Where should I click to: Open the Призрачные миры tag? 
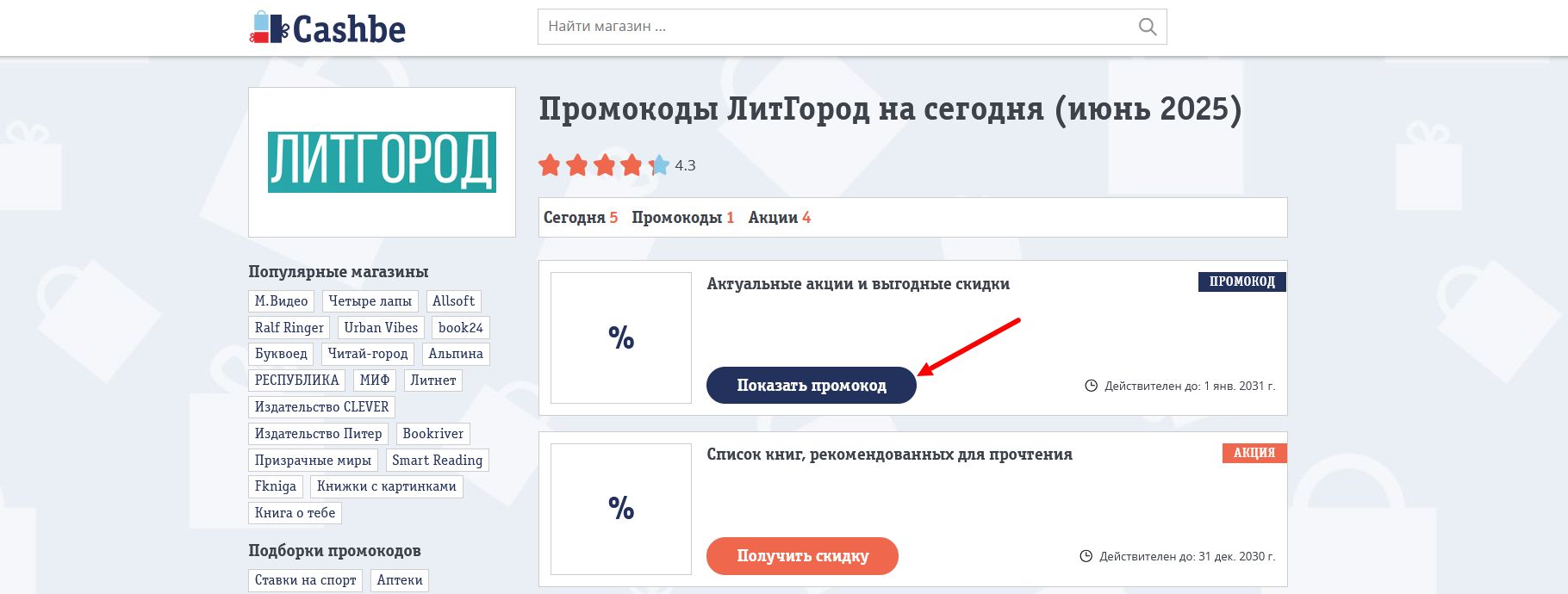click(x=313, y=461)
